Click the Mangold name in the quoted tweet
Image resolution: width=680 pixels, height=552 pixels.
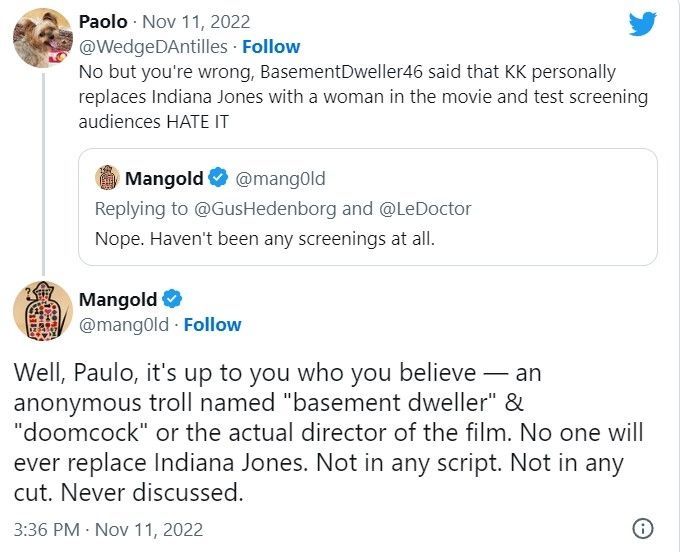point(164,179)
